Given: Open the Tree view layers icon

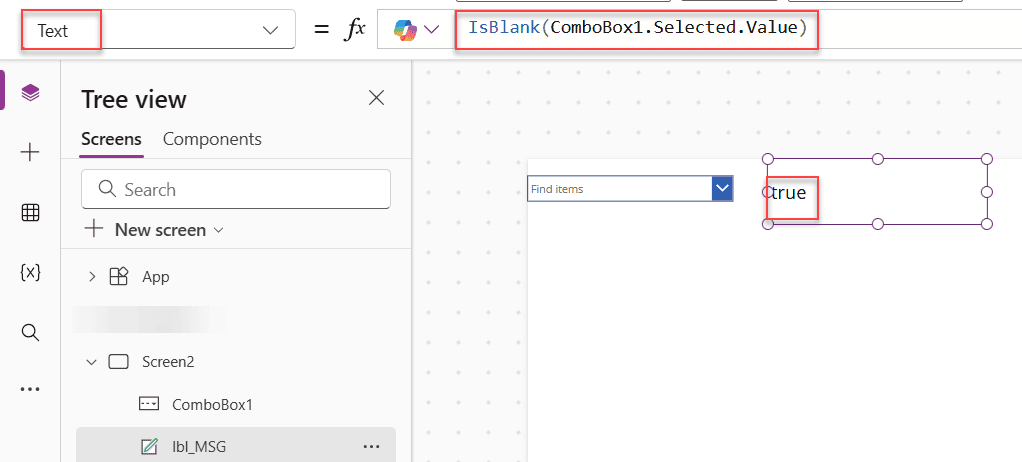Looking at the screenshot, I should coord(30,93).
